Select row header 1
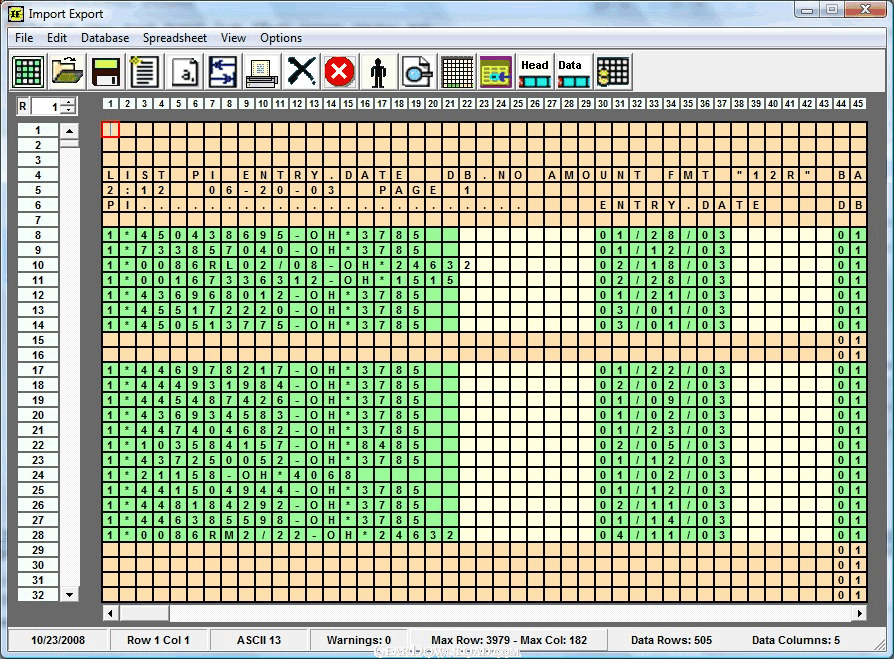The image size is (894, 659). click(x=38, y=130)
